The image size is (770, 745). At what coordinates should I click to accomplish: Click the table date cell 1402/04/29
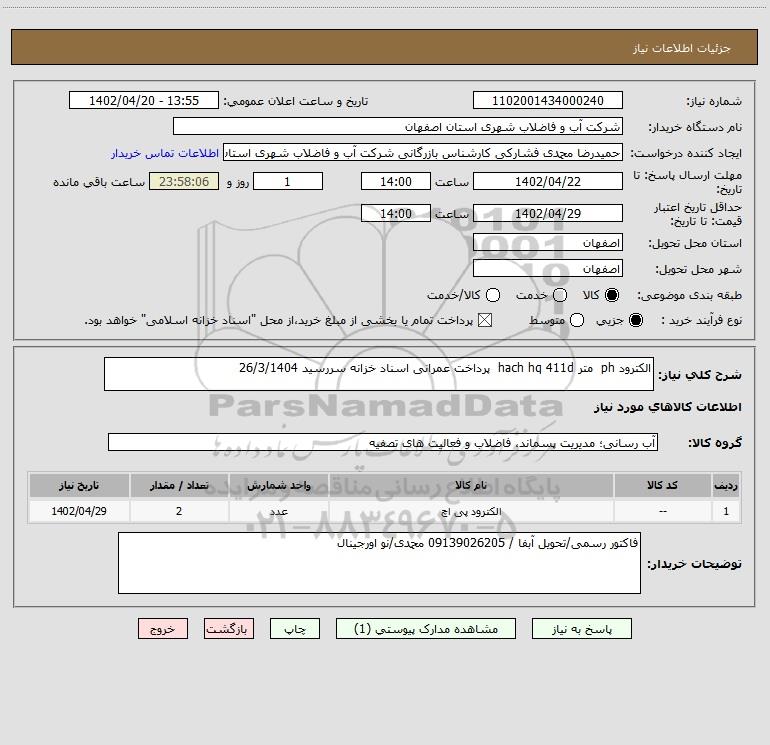click(79, 511)
